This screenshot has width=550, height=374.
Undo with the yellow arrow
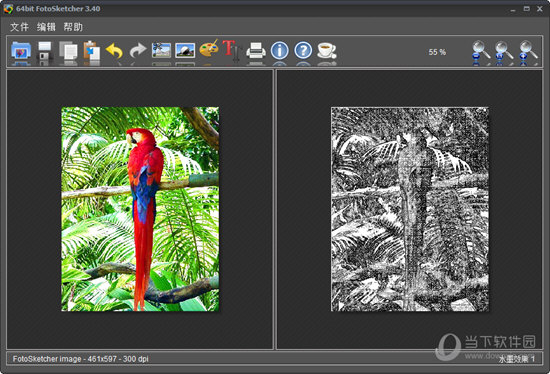pos(114,51)
